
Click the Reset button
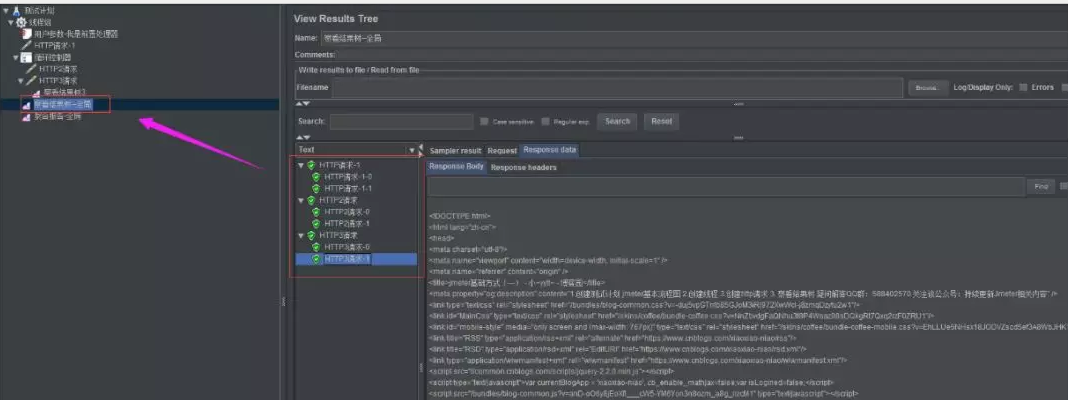[661, 121]
